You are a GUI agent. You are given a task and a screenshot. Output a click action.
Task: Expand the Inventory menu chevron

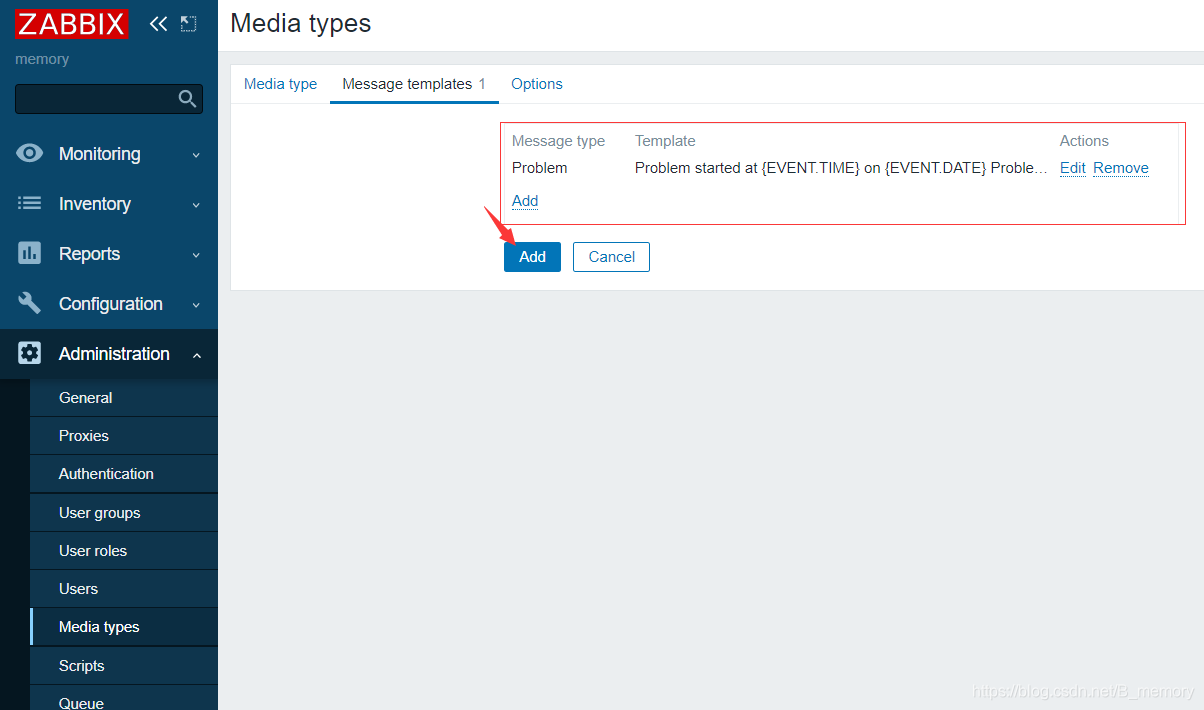click(x=196, y=205)
